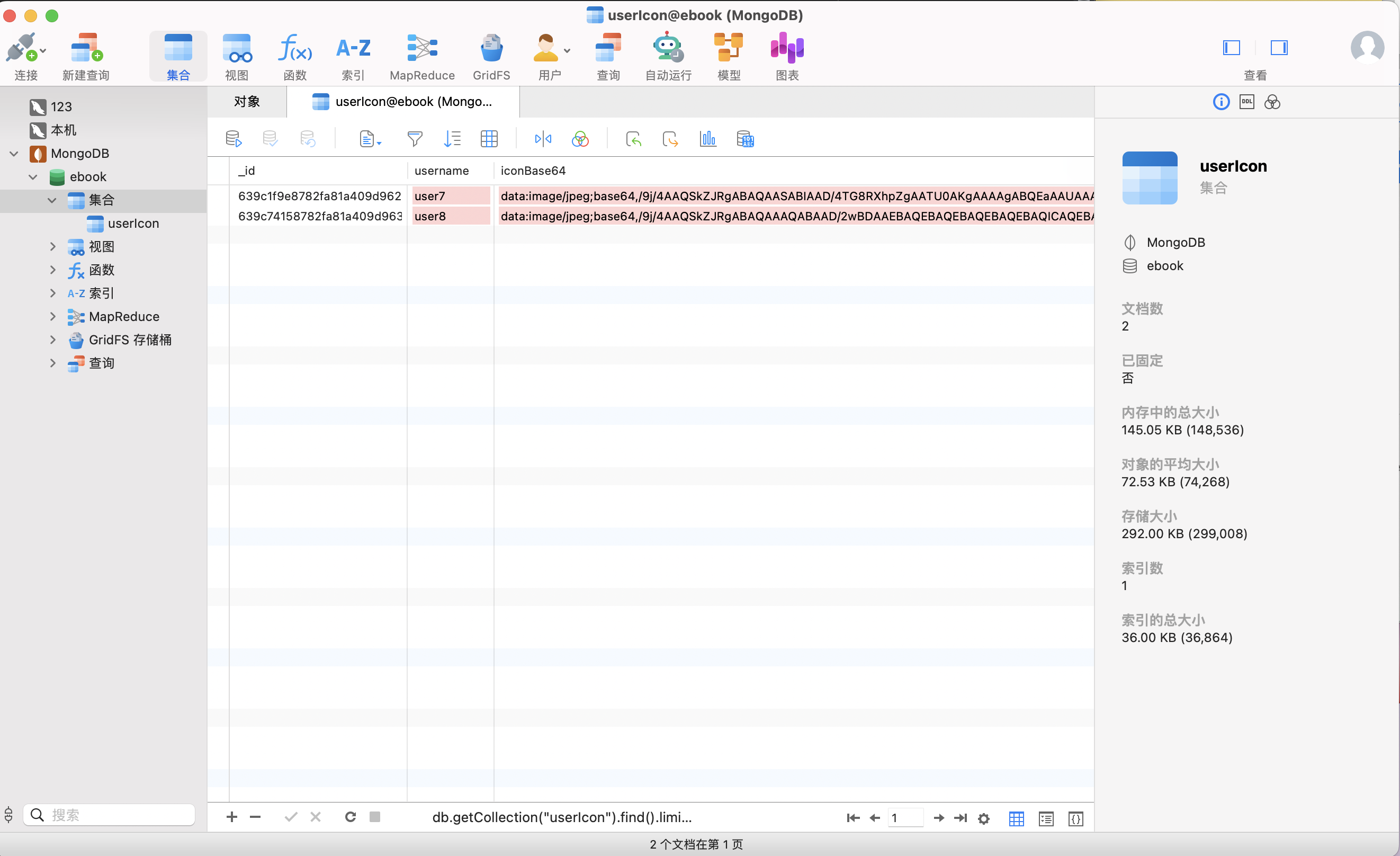This screenshot has height=856, width=1400.
Task: Go to the next page arrow
Action: (x=939, y=818)
